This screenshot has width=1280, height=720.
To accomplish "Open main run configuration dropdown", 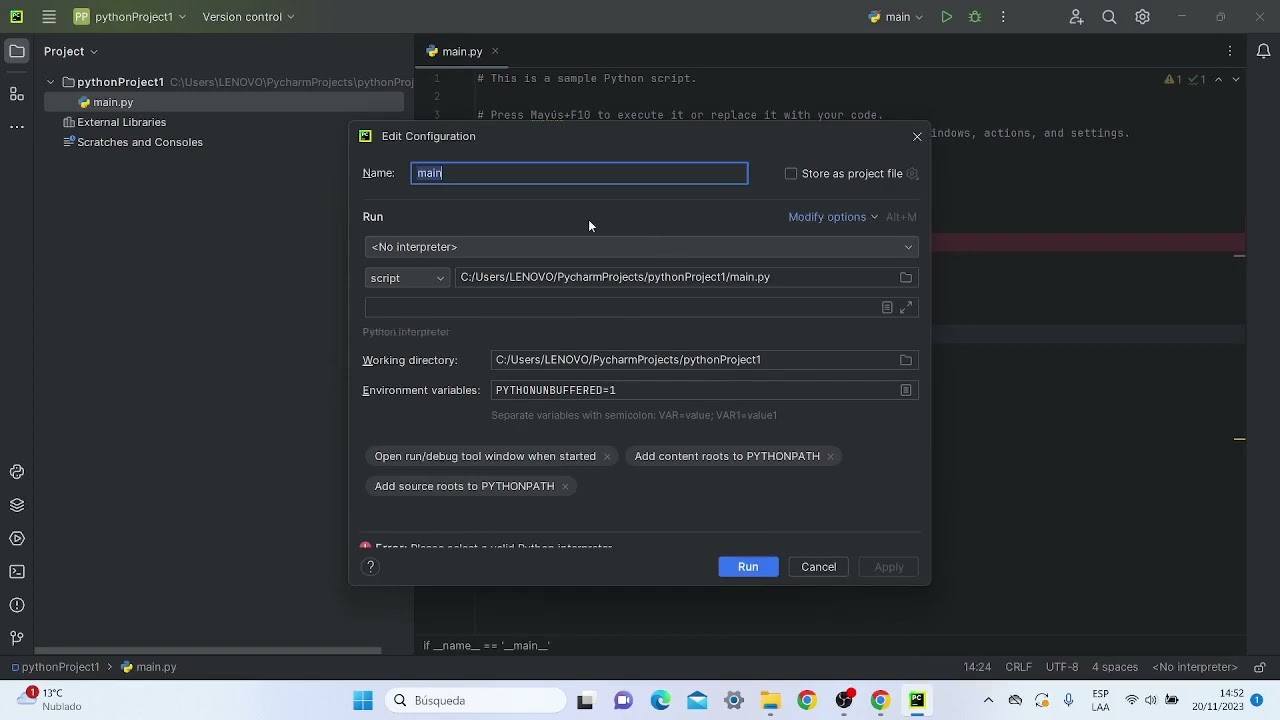I will point(896,17).
